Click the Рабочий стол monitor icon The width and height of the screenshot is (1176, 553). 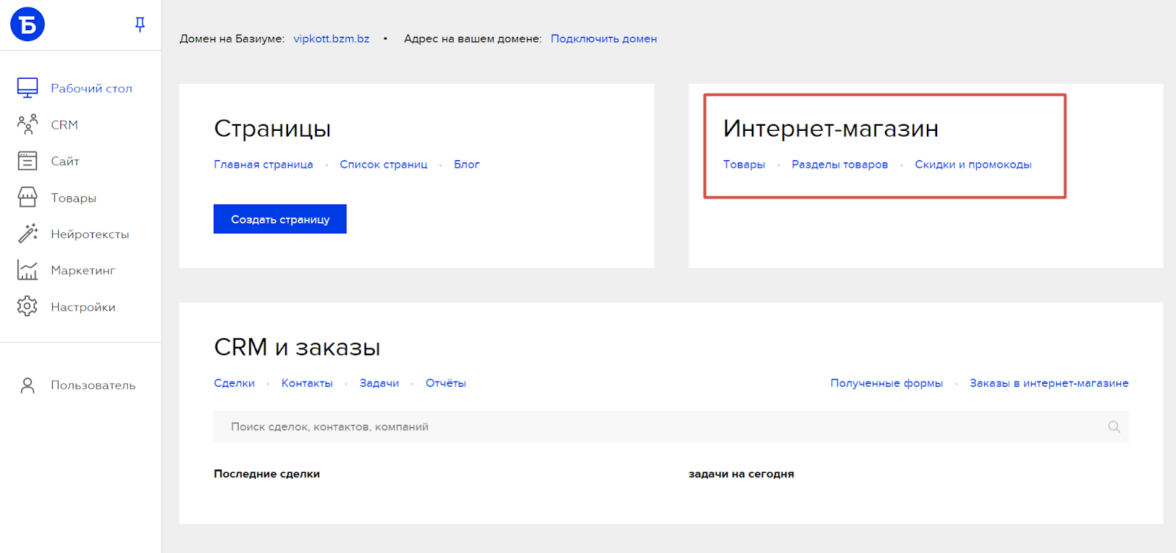28,88
